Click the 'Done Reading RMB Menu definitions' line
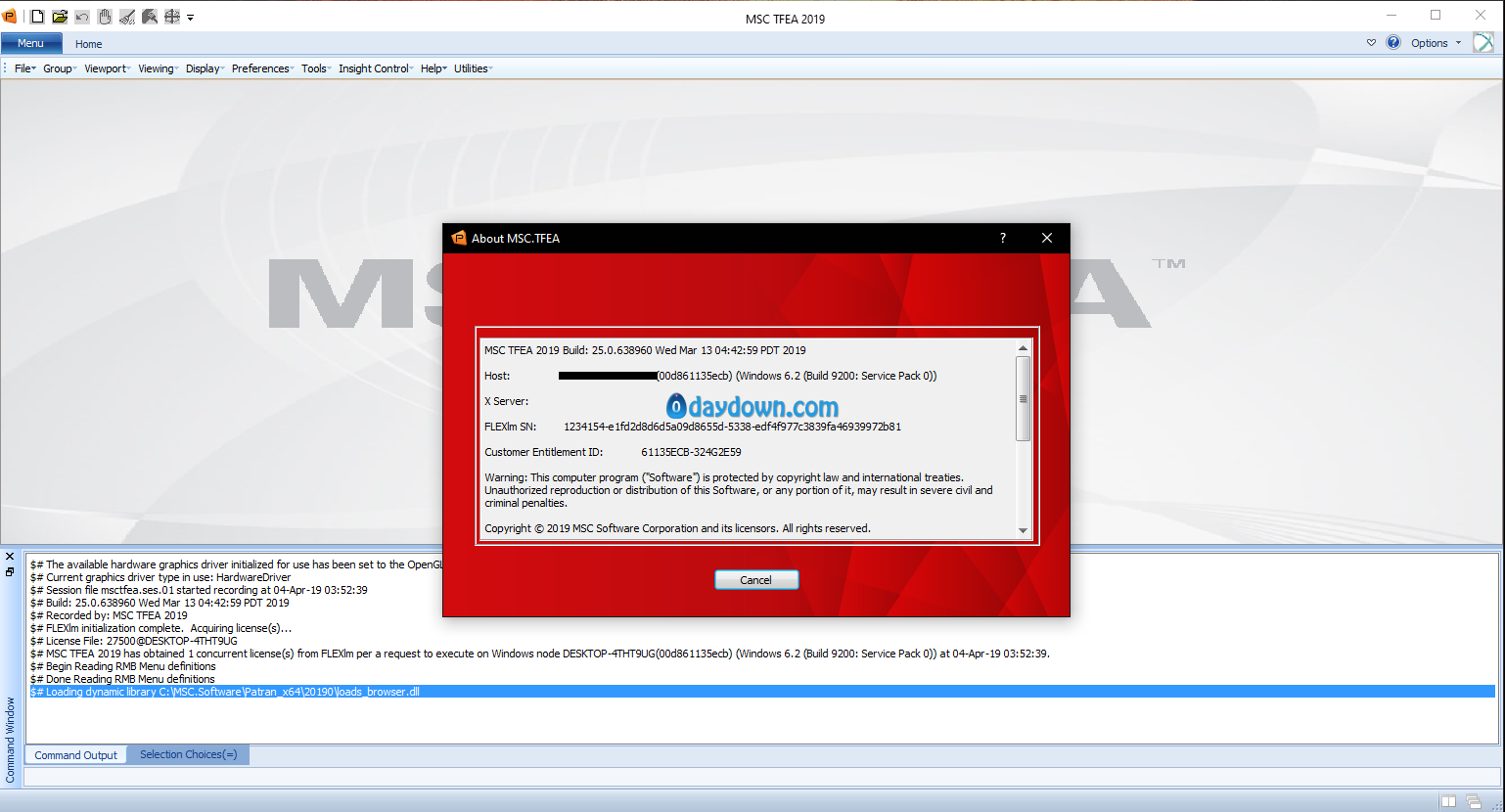 point(122,679)
